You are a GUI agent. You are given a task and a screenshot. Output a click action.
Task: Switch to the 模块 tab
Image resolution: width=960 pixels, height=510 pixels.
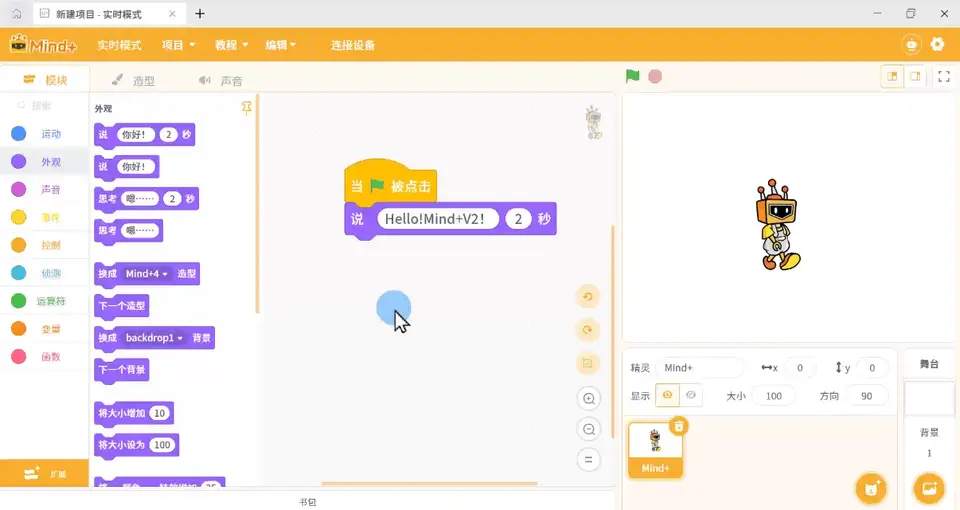coord(45,80)
